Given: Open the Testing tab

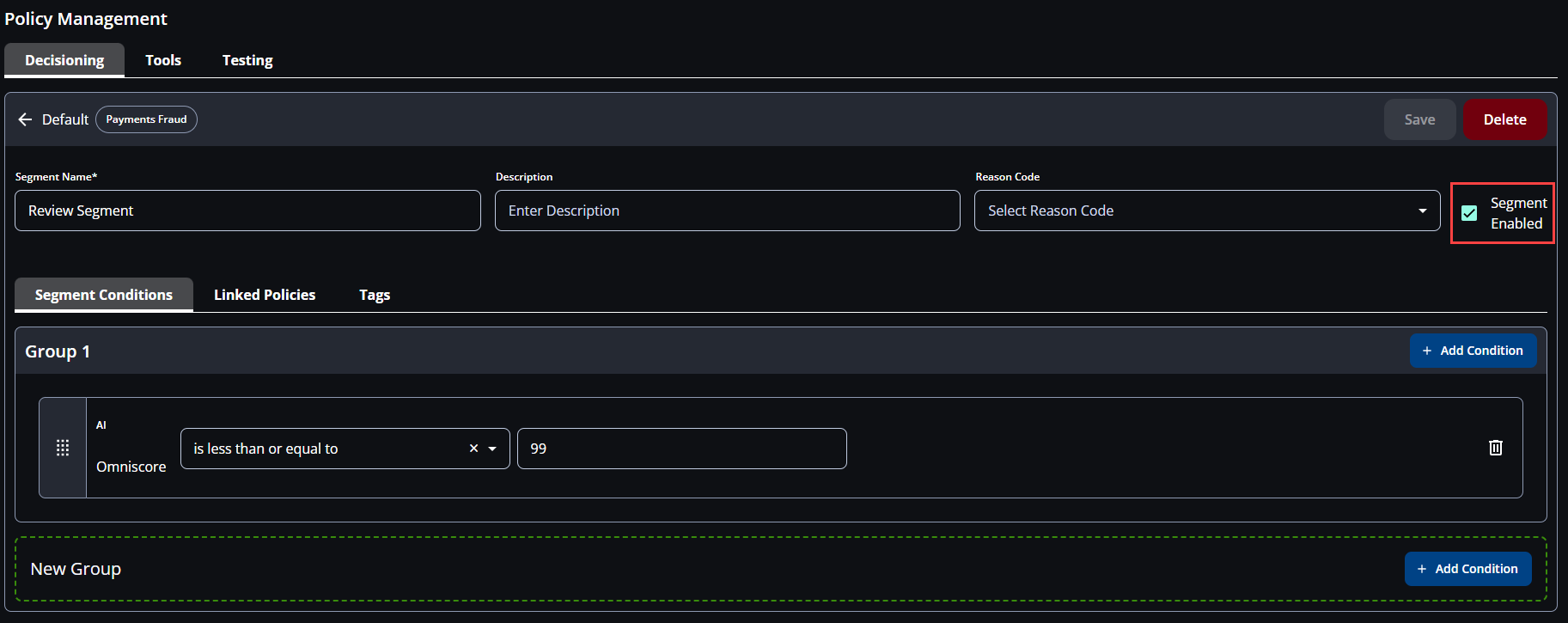Looking at the screenshot, I should (x=247, y=60).
